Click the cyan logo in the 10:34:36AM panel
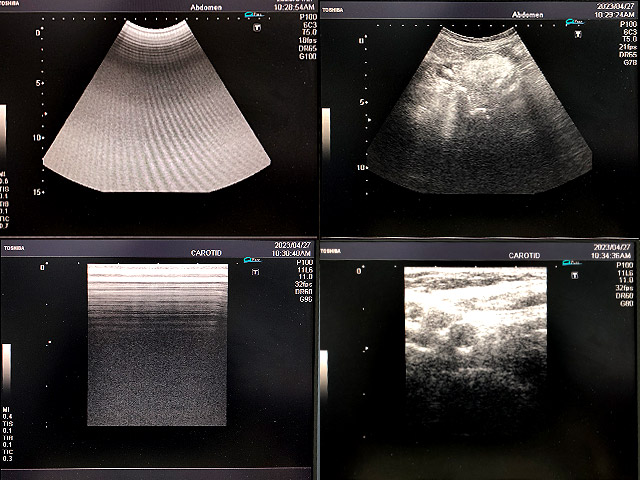 point(571,262)
